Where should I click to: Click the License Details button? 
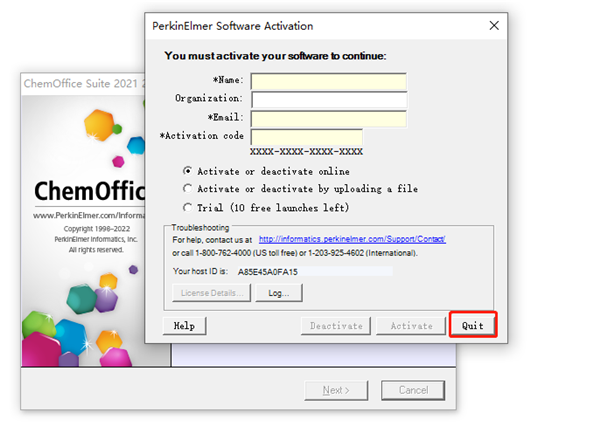click(x=209, y=293)
